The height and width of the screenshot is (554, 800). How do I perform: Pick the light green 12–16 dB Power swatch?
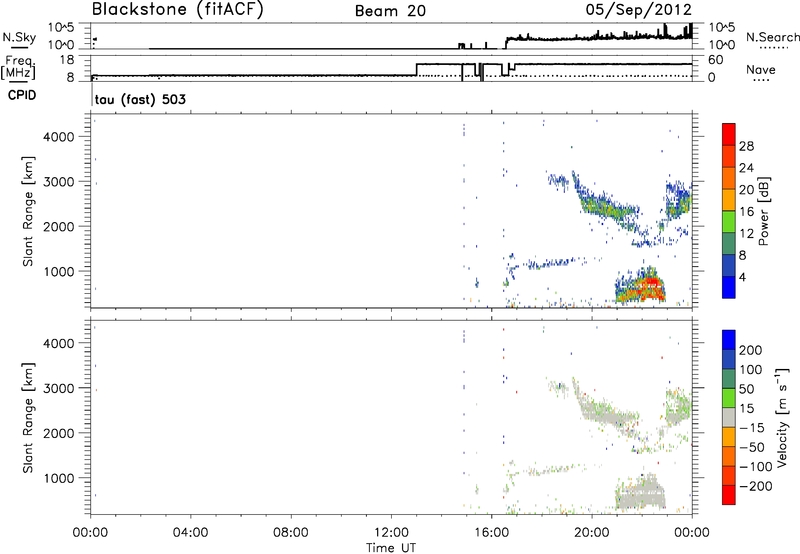tap(729, 222)
